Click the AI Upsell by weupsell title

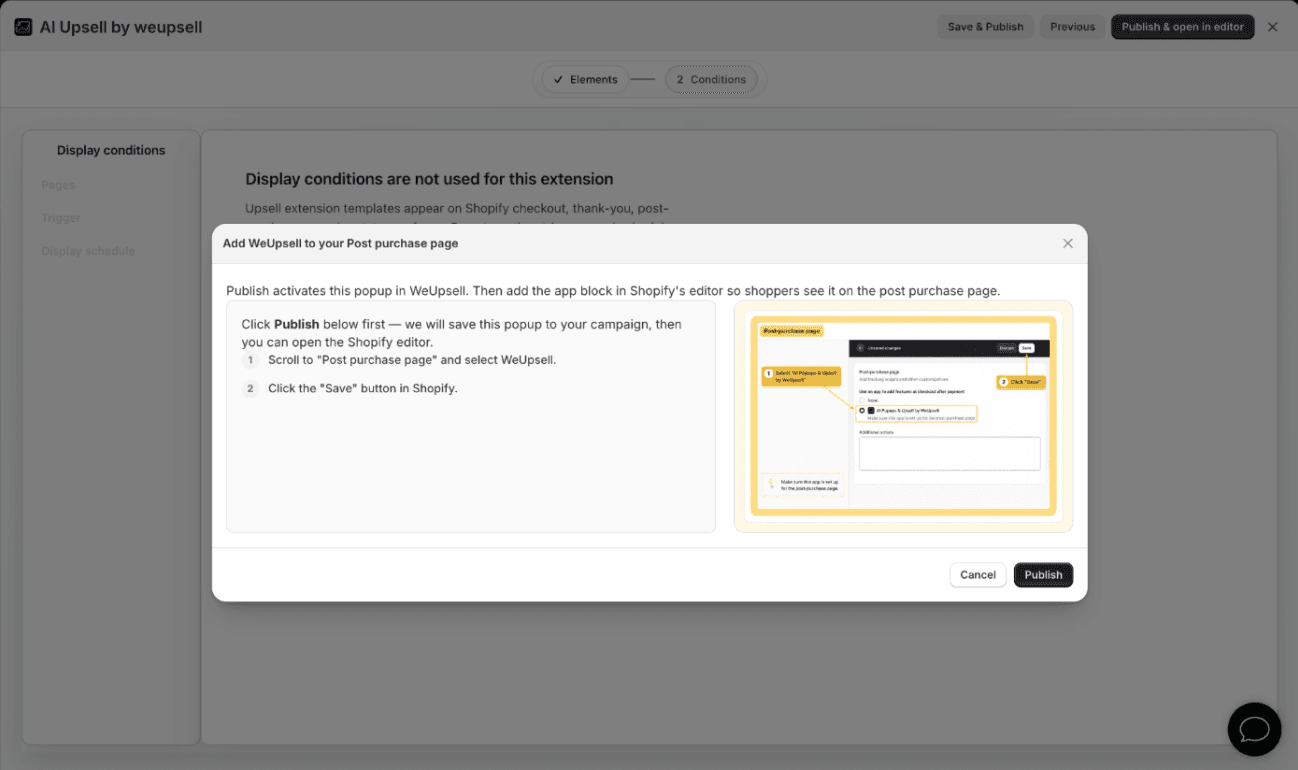[121, 27]
